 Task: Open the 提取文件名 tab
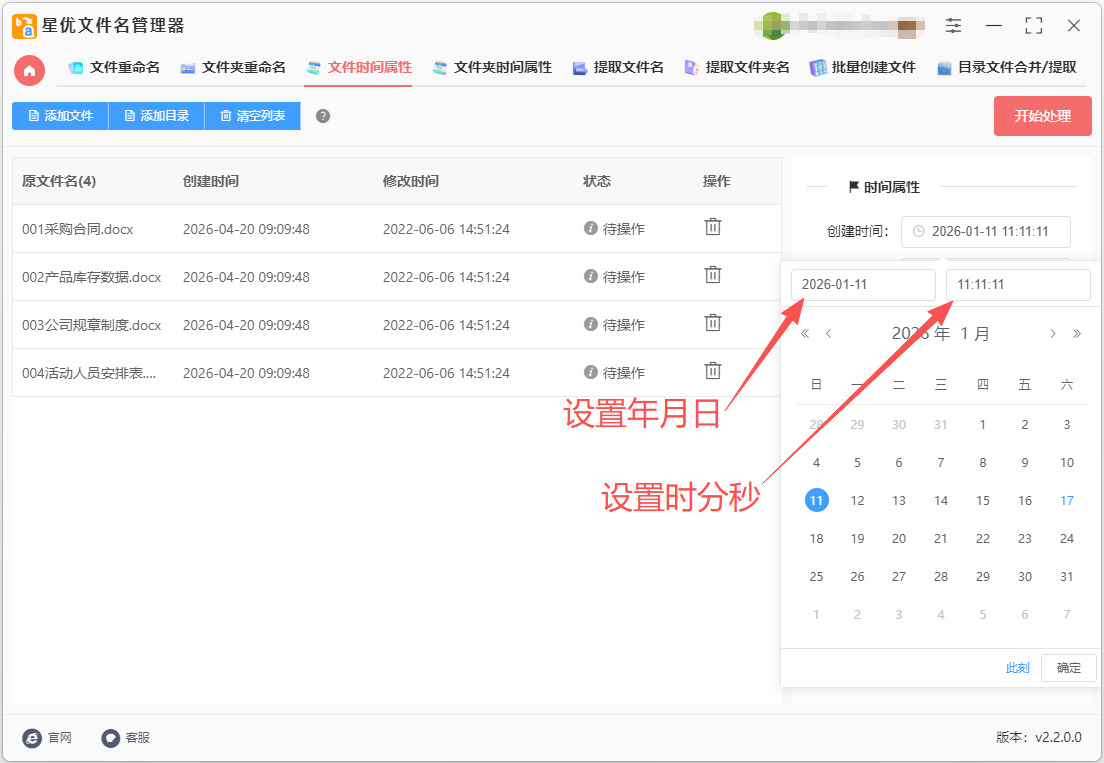617,68
